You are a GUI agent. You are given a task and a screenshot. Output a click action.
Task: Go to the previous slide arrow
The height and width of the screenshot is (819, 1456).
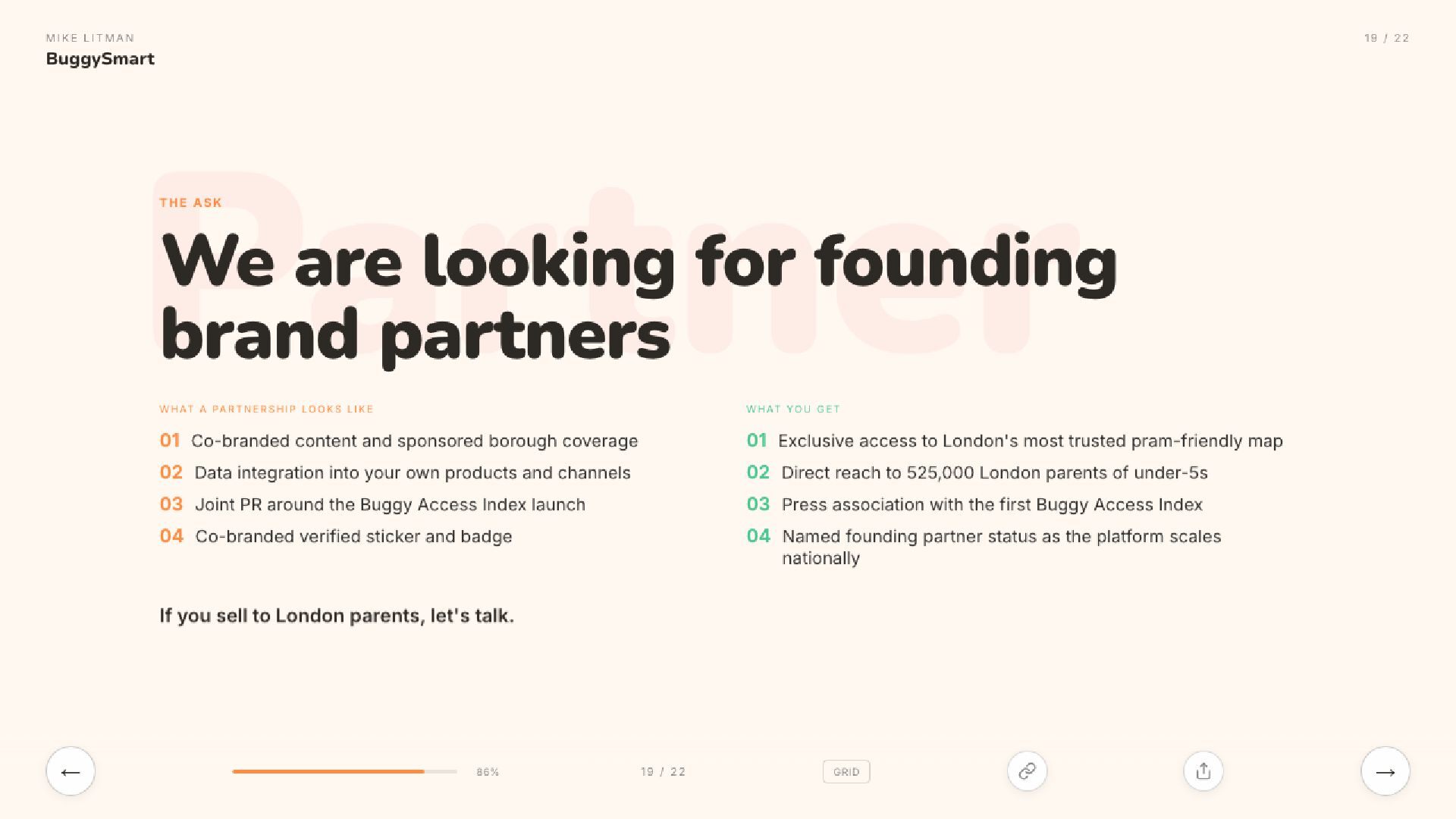(x=71, y=771)
